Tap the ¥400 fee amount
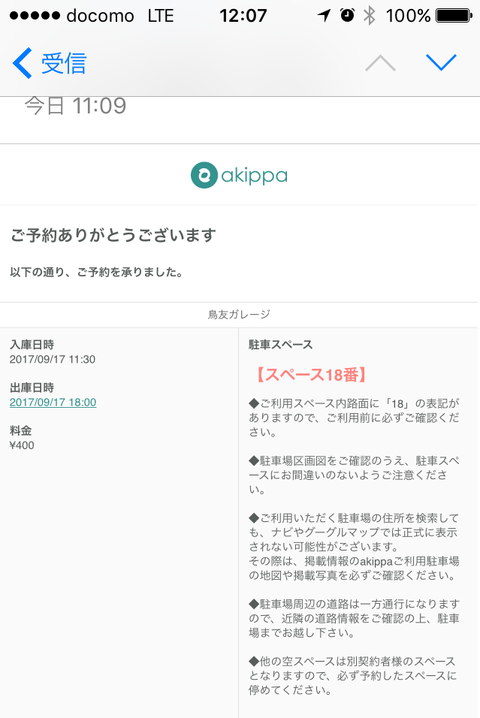480x718 pixels. point(22,445)
